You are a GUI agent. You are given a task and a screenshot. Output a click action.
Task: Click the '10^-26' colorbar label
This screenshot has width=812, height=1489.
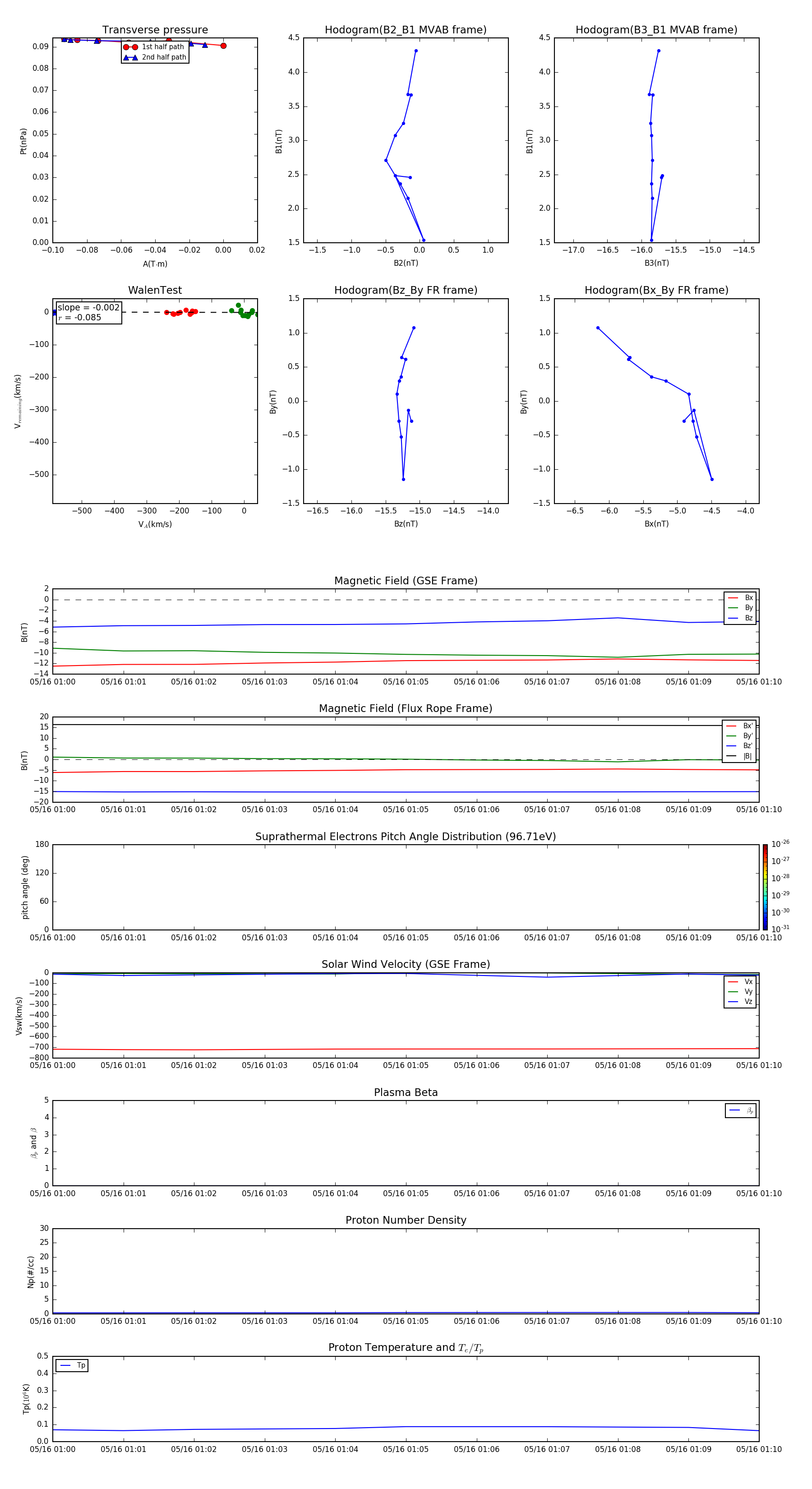(x=780, y=844)
